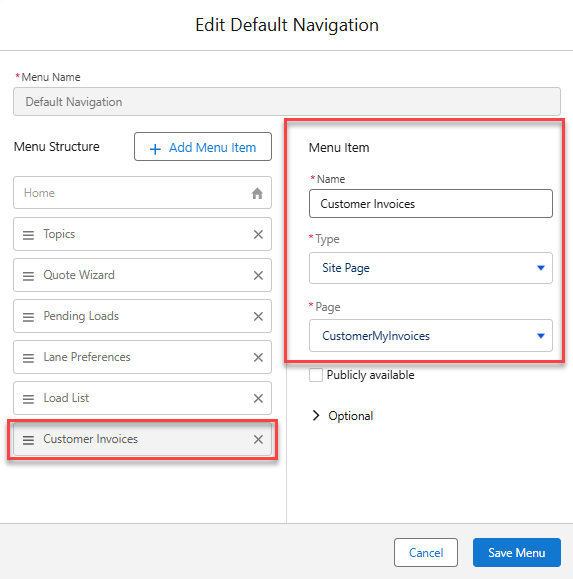The width and height of the screenshot is (573, 579).
Task: Grab the Topics drag handle icon
Action: tap(28, 235)
